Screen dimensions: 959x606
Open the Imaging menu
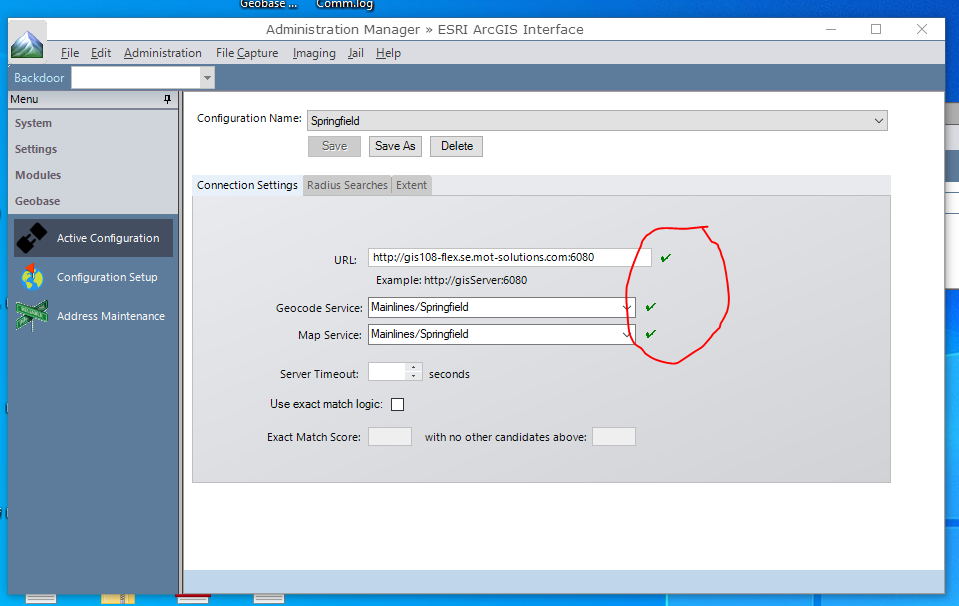(314, 53)
